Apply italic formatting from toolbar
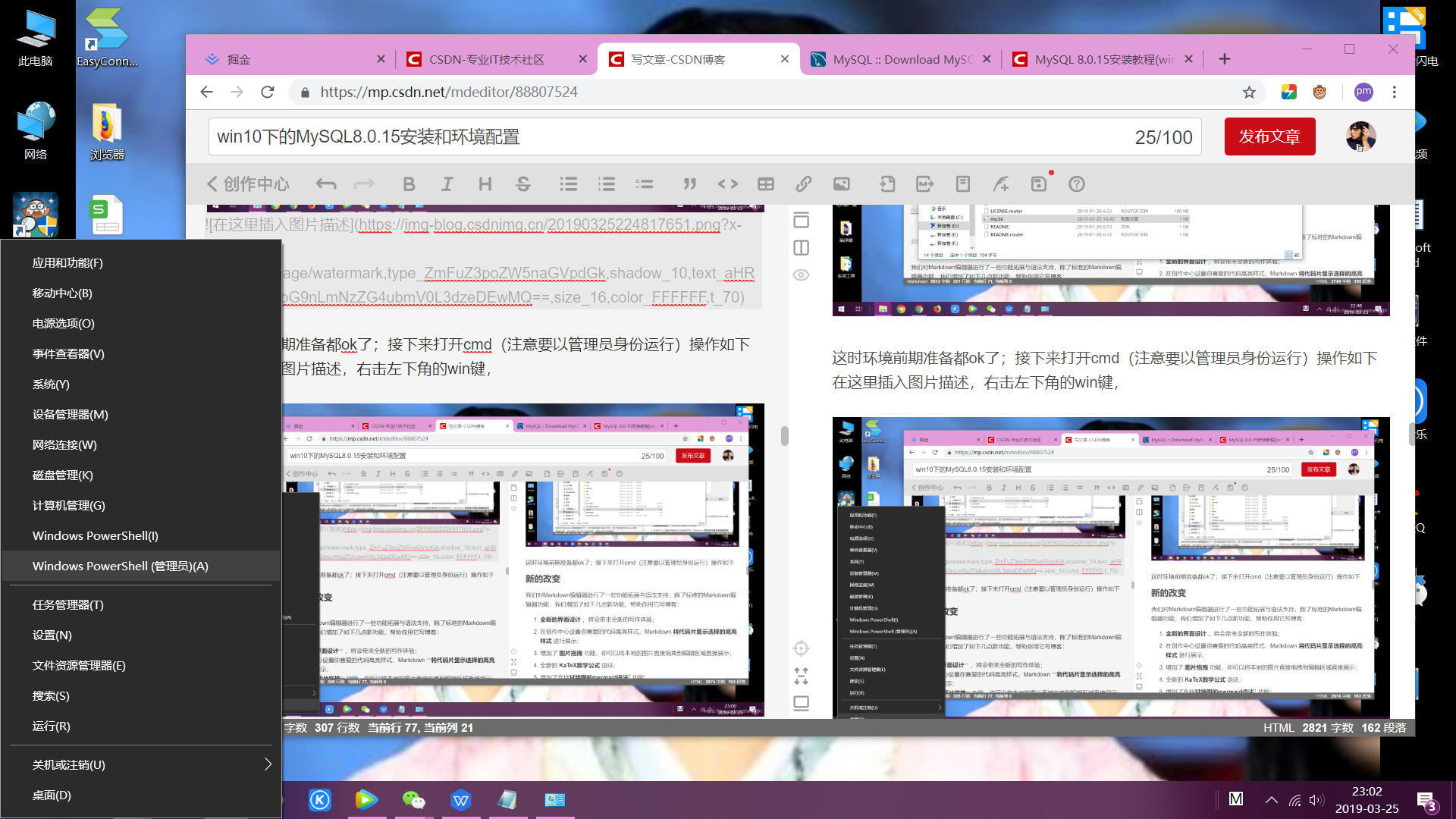Screen dimensions: 1456x819 pos(447,184)
